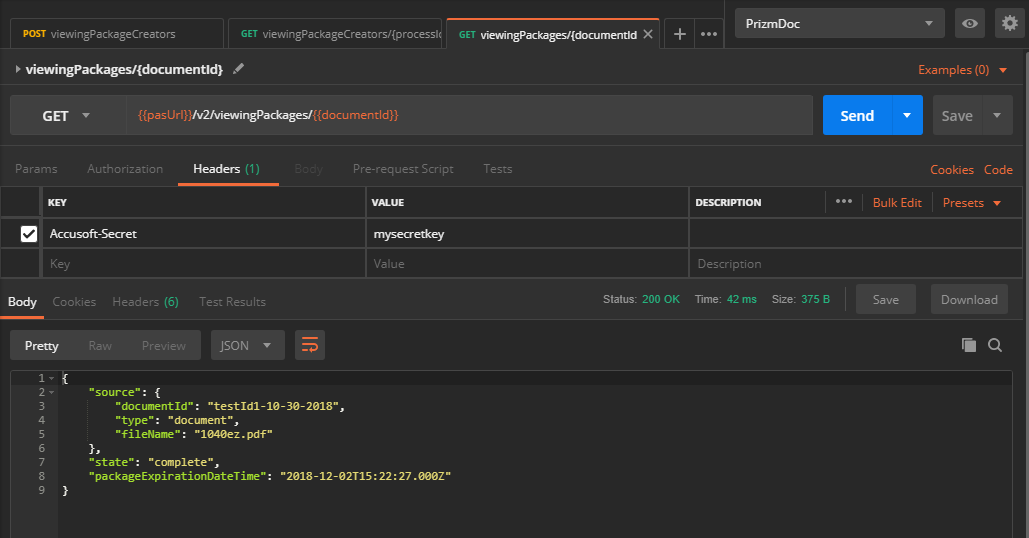Viewport: 1029px width, 538px height.
Task: Click the "complete" state value
Action: coord(180,463)
